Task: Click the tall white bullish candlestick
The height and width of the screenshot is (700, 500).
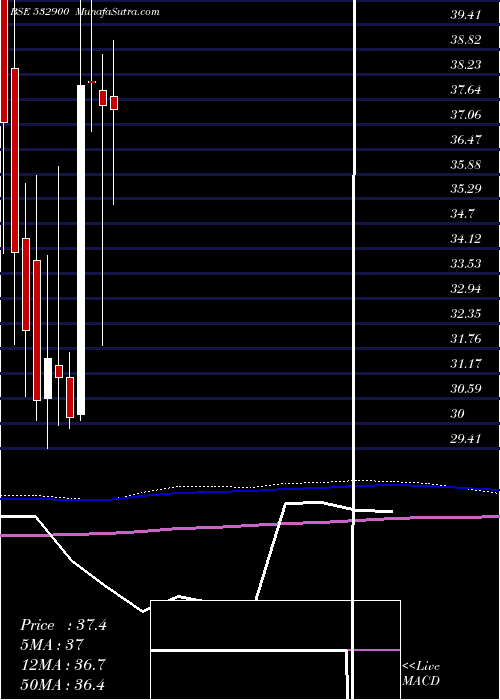Action: pyautogui.click(x=81, y=250)
